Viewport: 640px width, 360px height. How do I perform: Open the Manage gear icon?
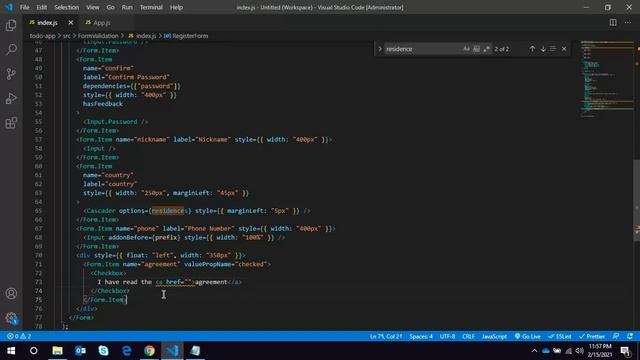coord(11,318)
